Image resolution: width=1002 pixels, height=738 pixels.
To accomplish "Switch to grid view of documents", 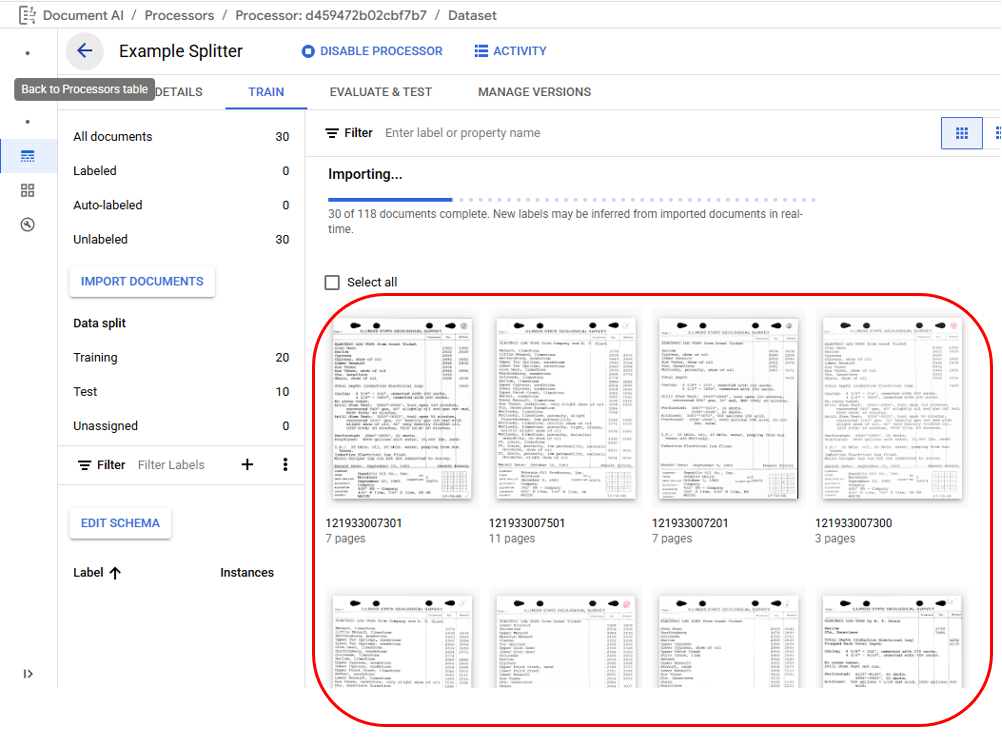I will [x=961, y=133].
